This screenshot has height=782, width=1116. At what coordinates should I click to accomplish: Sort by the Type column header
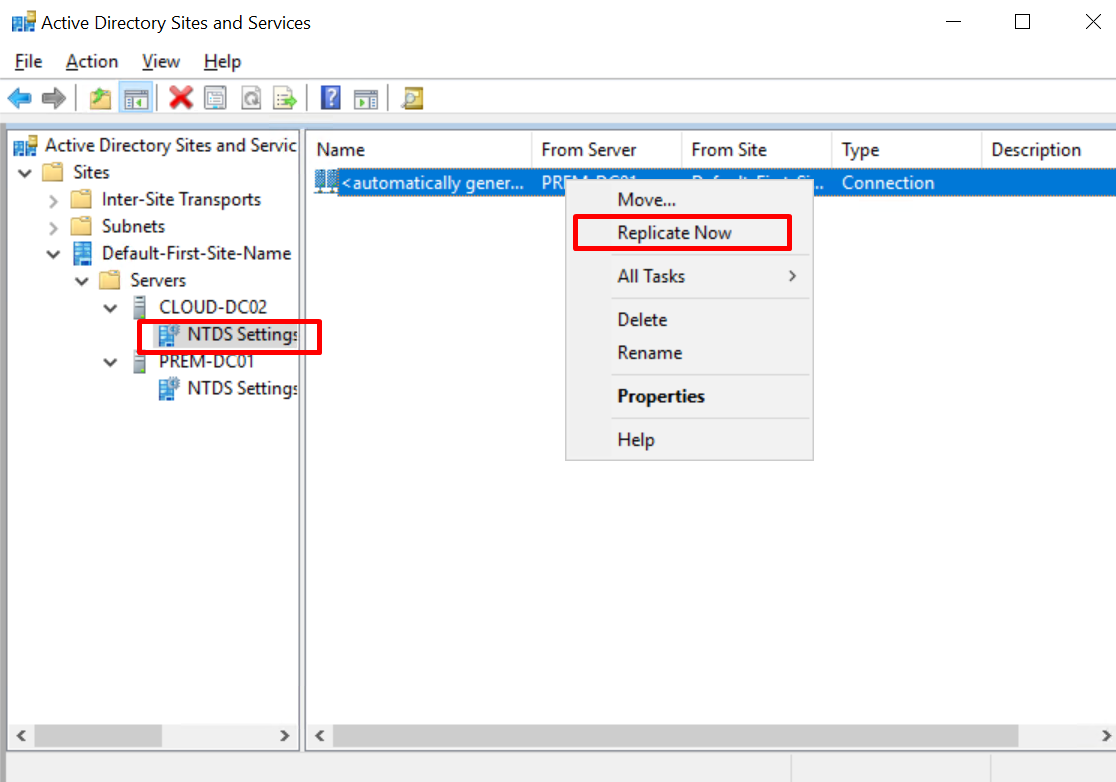pyautogui.click(x=907, y=149)
